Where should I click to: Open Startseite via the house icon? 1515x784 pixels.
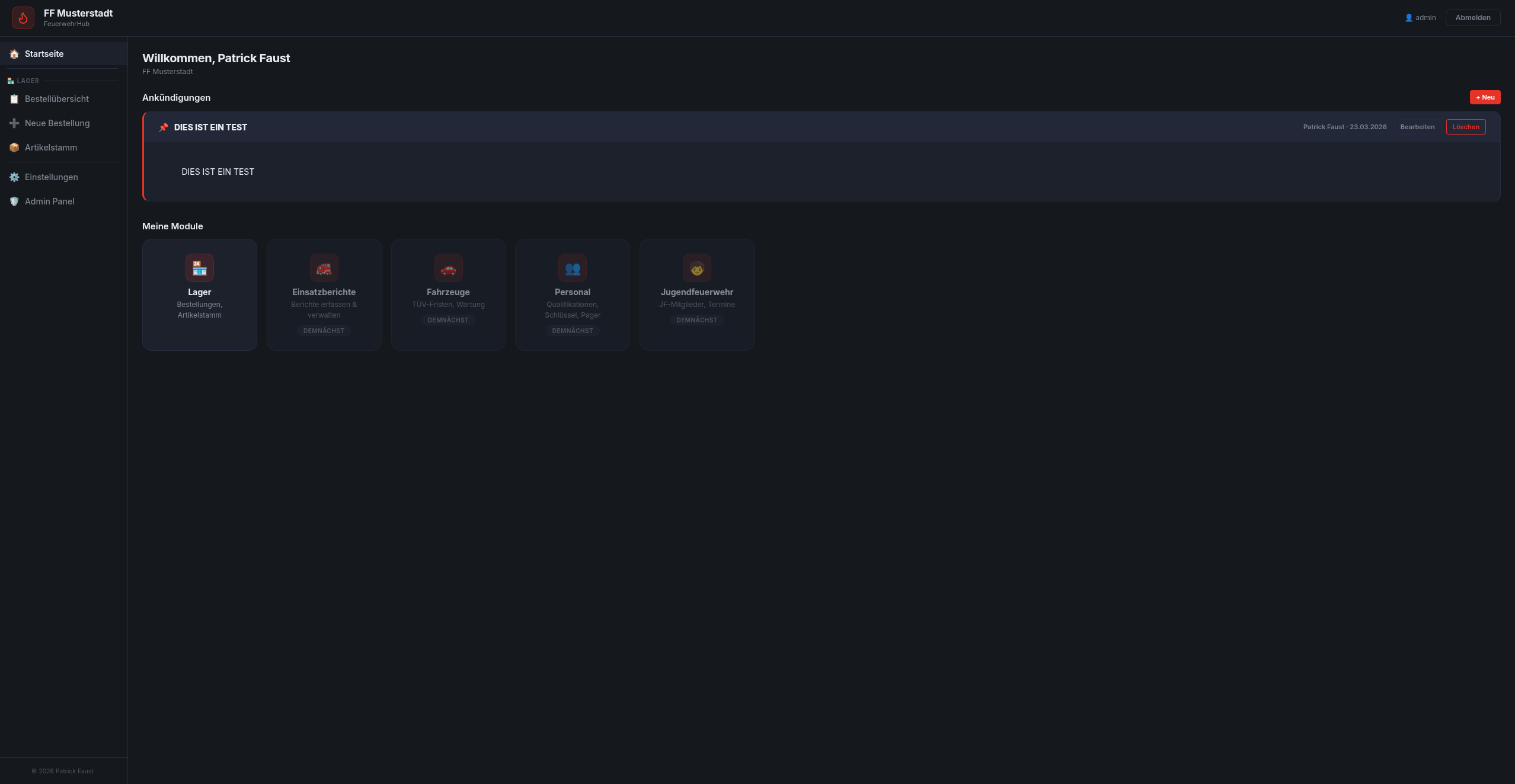[14, 53]
